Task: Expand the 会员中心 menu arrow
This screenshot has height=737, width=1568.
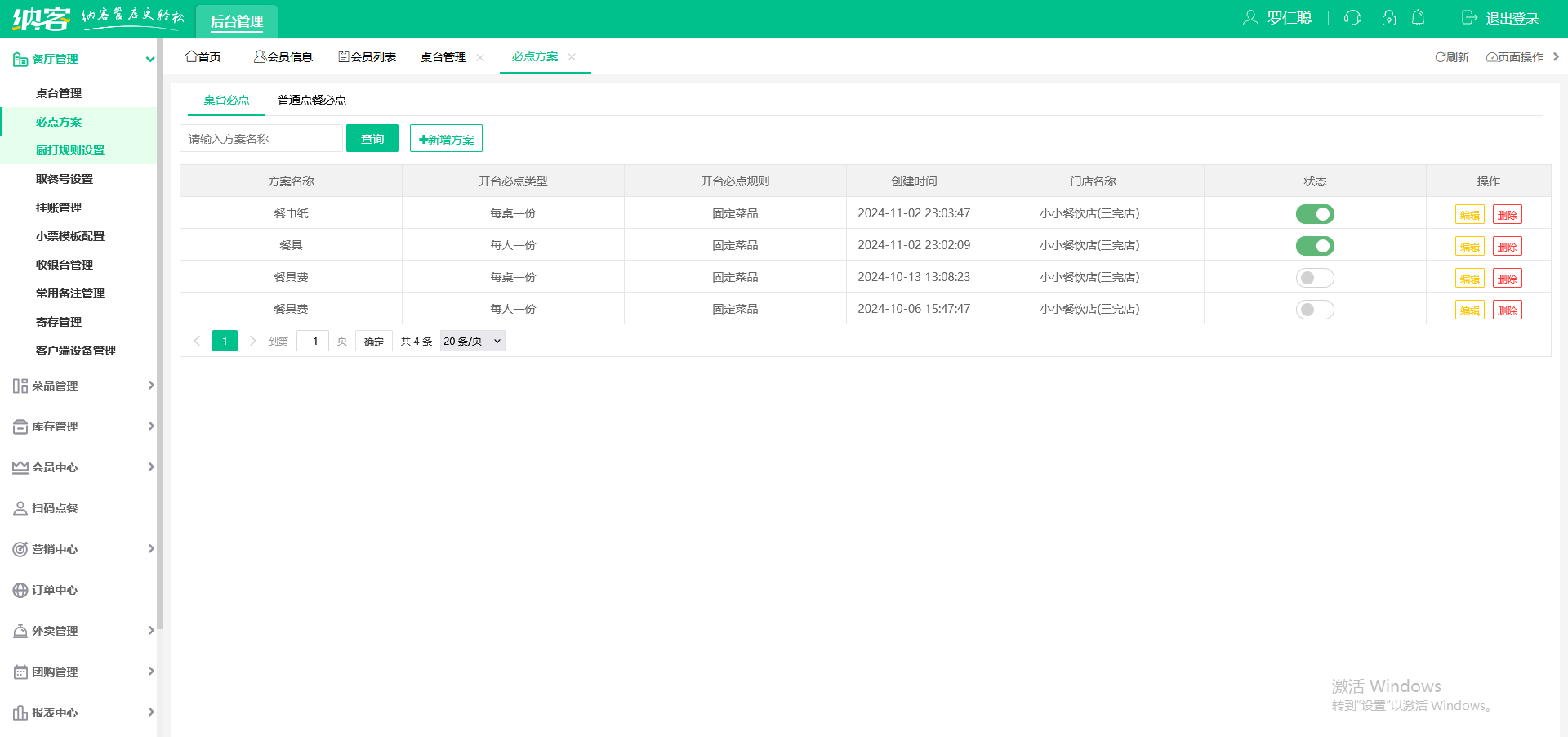Action: (151, 467)
